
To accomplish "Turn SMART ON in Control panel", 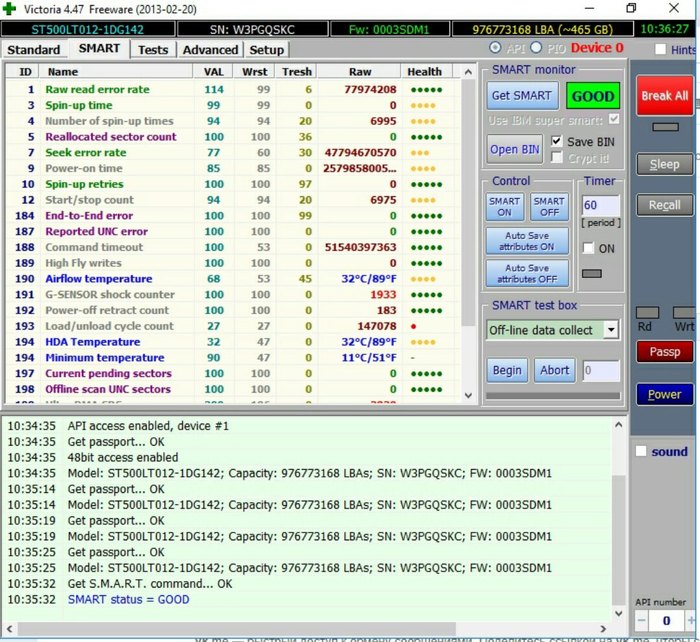I will point(504,206).
